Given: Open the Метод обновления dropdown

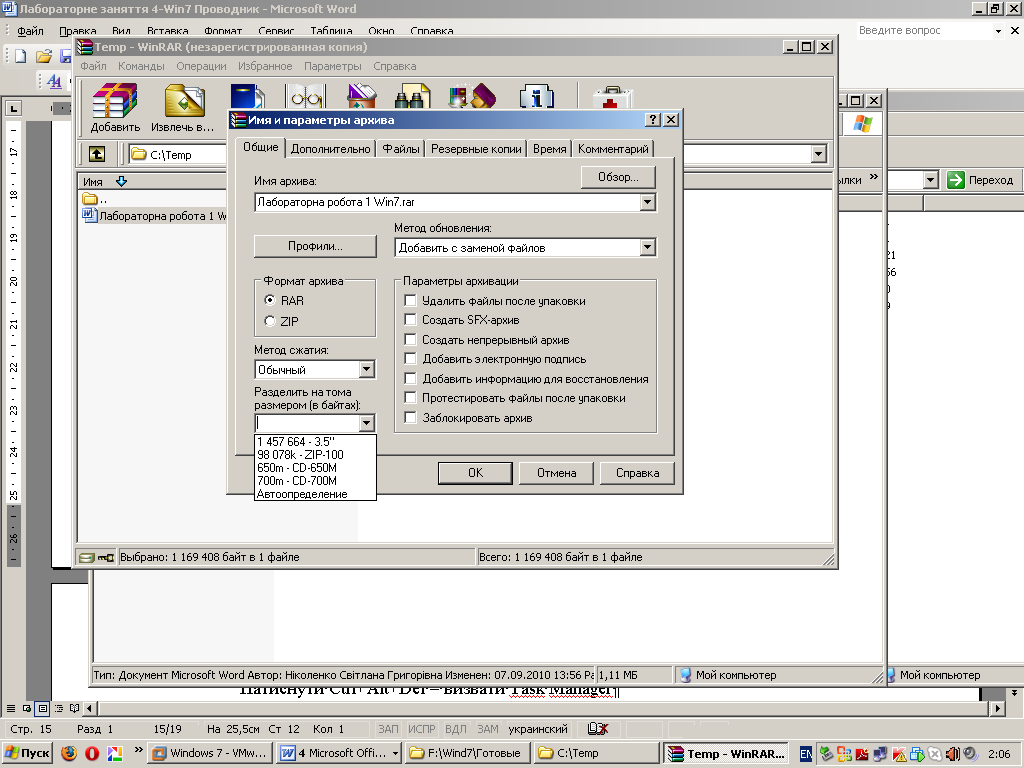Looking at the screenshot, I should tap(647, 247).
